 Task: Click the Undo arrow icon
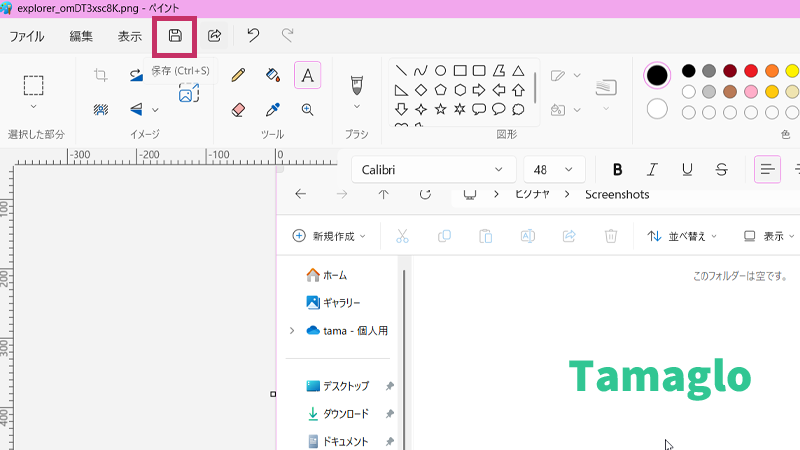coord(253,36)
